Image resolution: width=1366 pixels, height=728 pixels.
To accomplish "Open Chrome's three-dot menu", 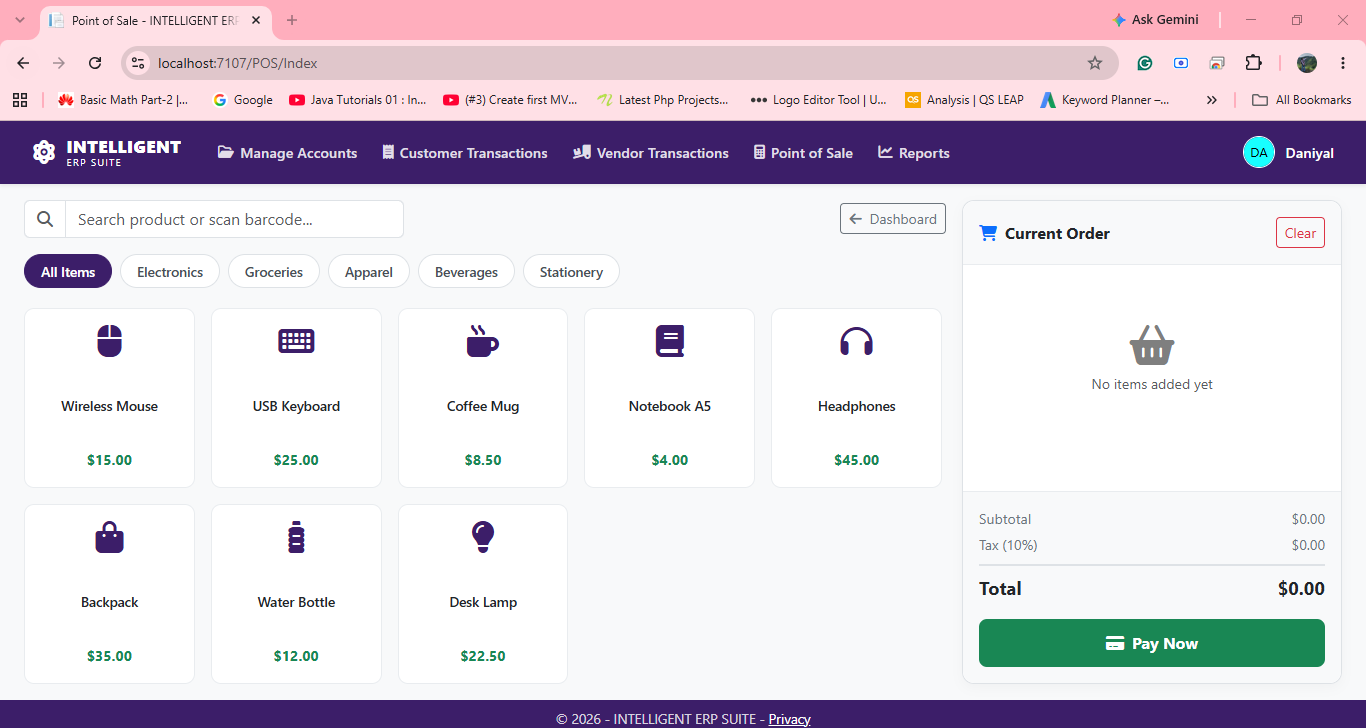I will (1342, 63).
